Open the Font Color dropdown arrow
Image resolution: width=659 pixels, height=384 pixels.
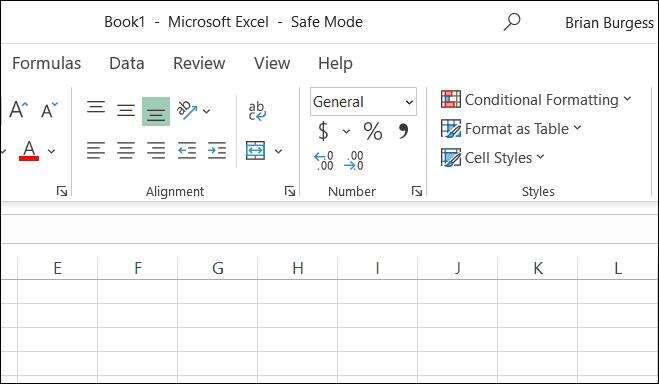51,151
